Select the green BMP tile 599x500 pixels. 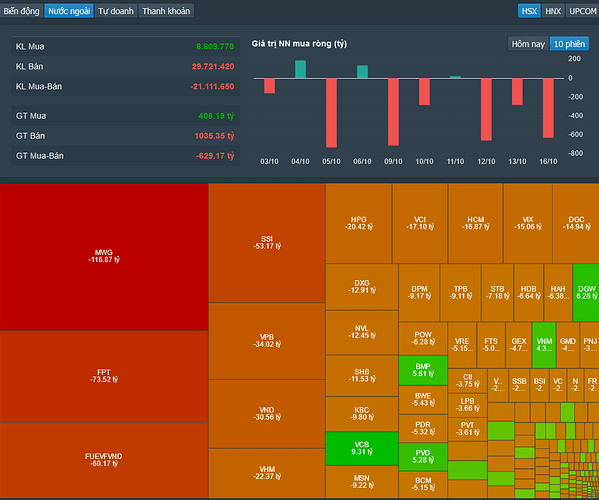(x=423, y=370)
